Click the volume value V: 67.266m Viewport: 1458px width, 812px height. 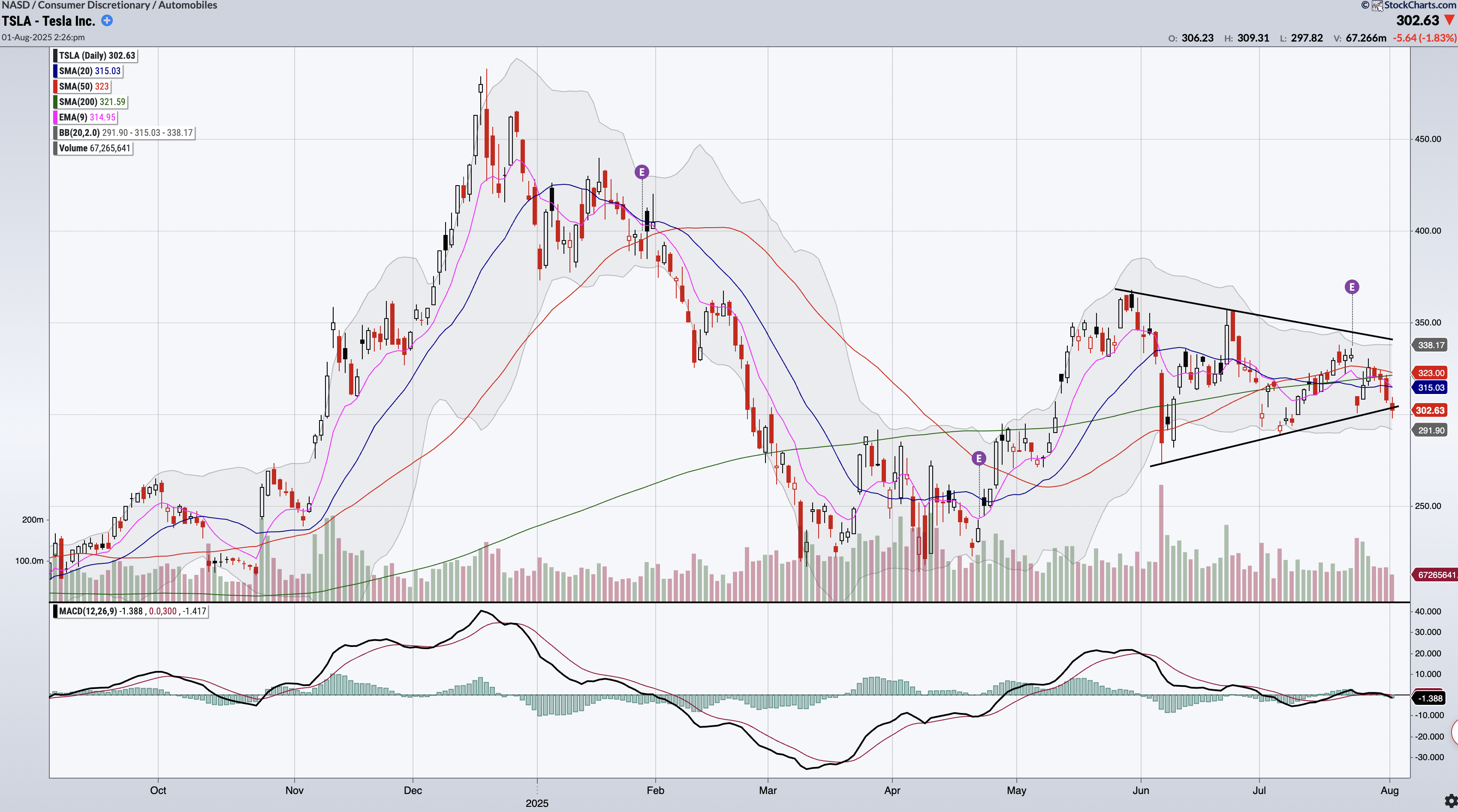[1359, 38]
